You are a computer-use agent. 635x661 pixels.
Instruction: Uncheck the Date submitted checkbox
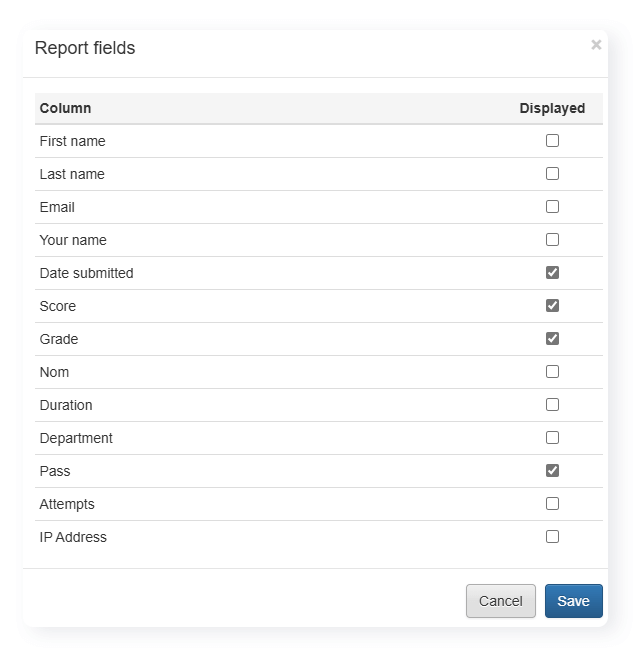click(x=552, y=273)
